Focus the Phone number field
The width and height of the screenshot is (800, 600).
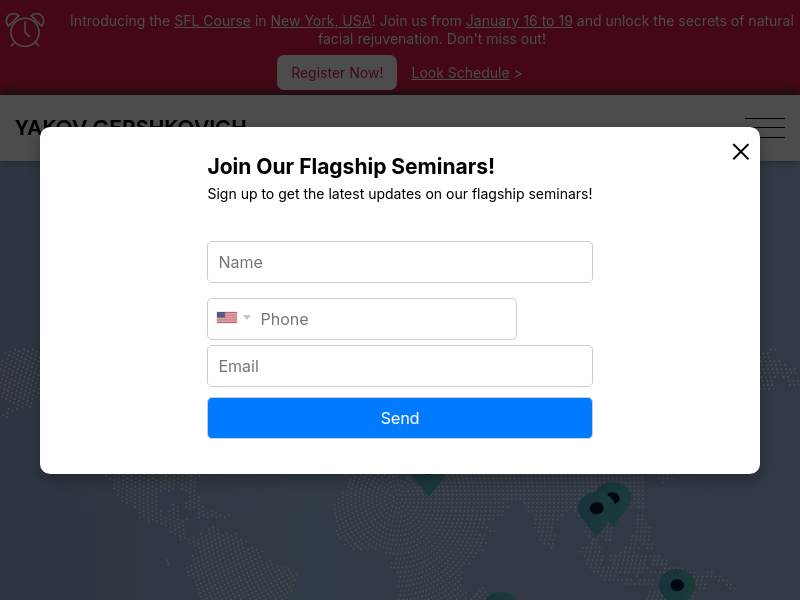361,319
